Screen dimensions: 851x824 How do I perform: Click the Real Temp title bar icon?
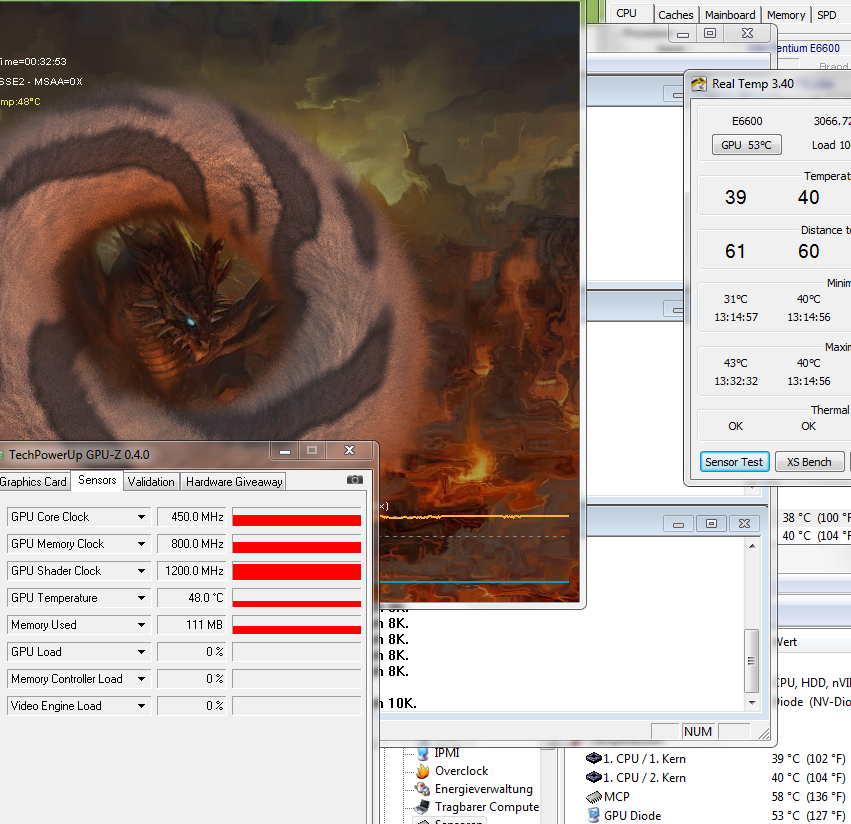(x=698, y=84)
